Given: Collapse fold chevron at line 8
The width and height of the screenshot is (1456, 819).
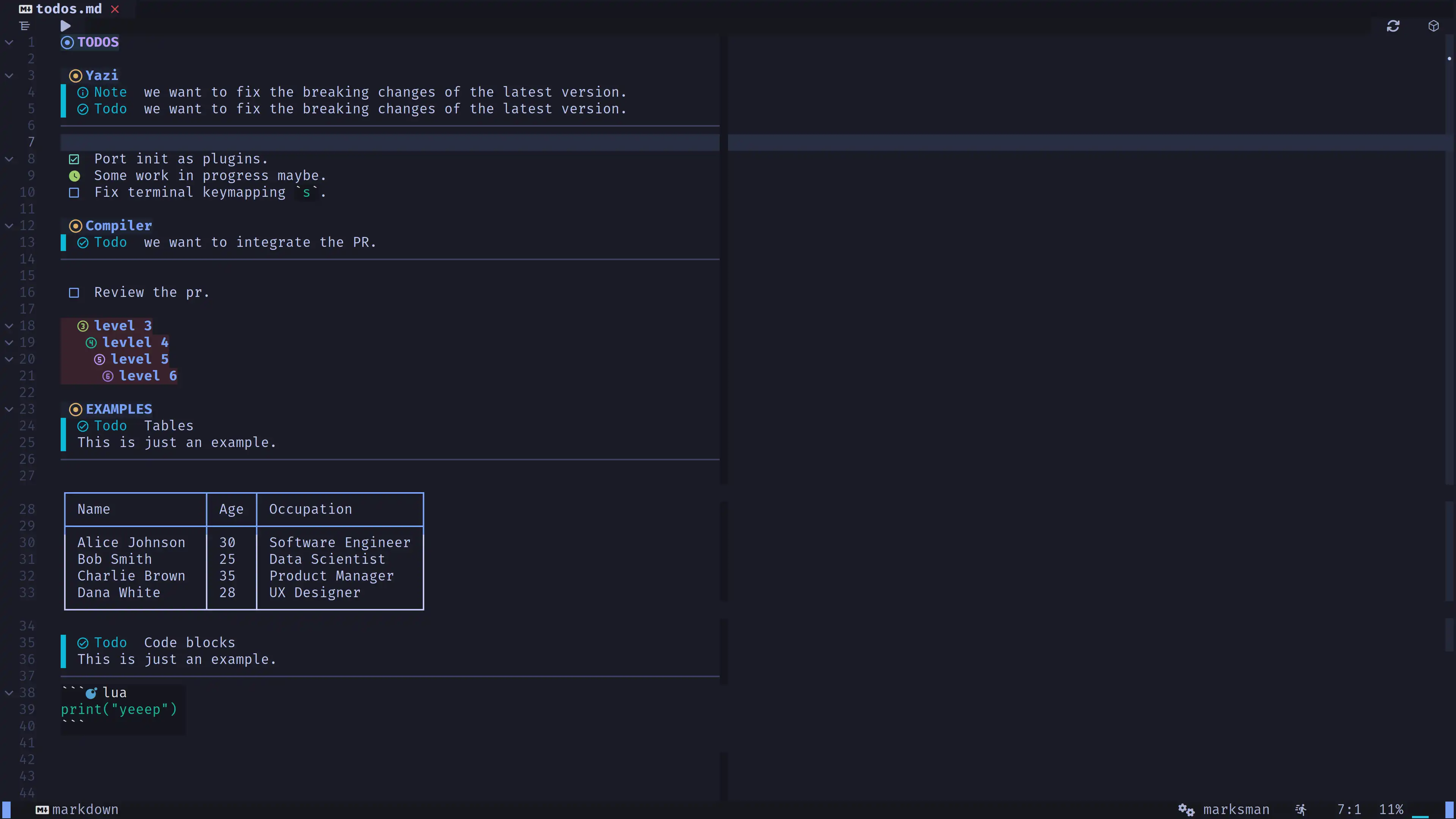Looking at the screenshot, I should tap(9, 159).
